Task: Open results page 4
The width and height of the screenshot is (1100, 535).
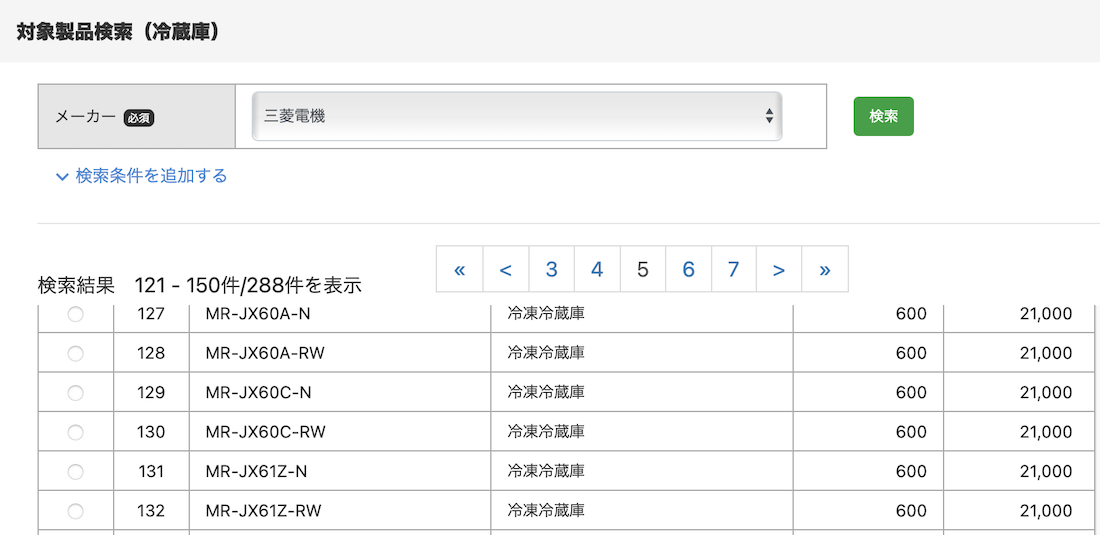Action: tap(597, 269)
